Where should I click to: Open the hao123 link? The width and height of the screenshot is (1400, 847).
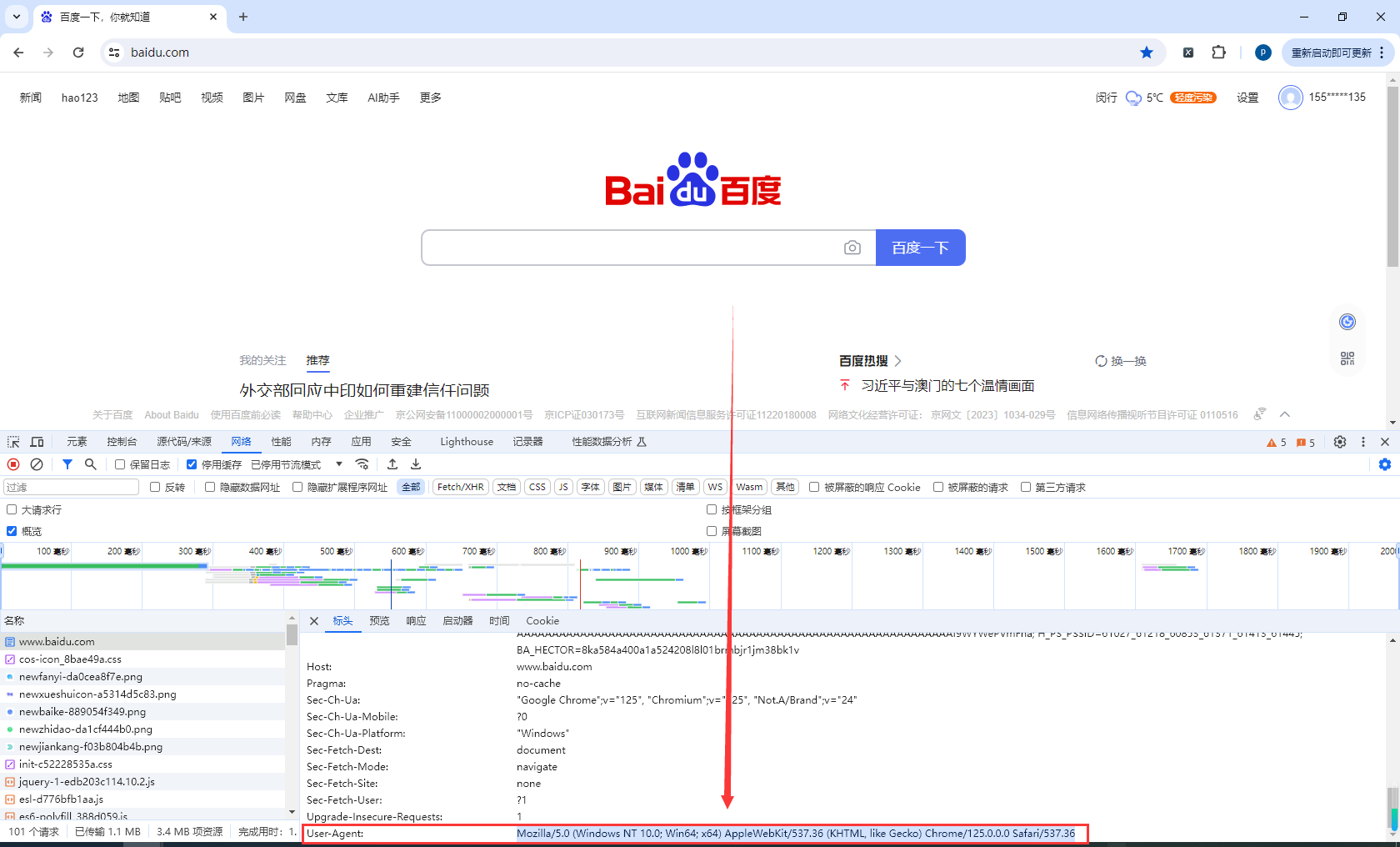coord(80,98)
